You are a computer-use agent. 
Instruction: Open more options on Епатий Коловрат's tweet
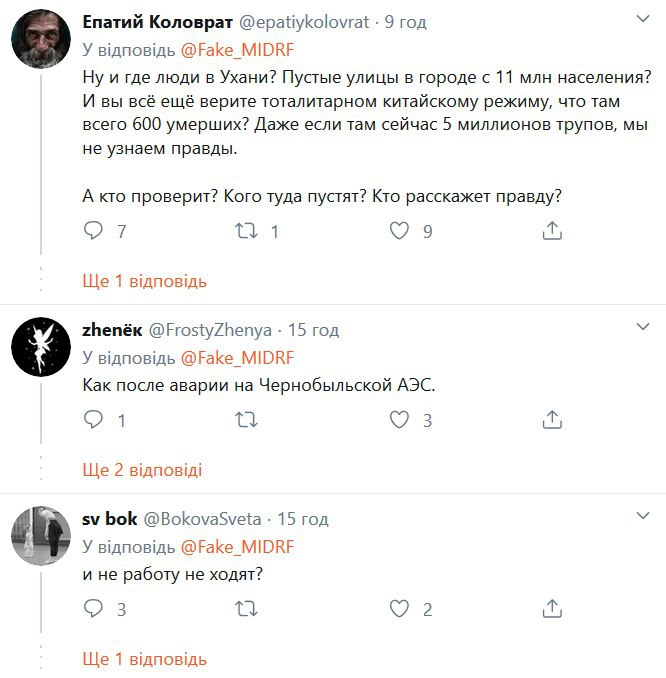(x=644, y=18)
